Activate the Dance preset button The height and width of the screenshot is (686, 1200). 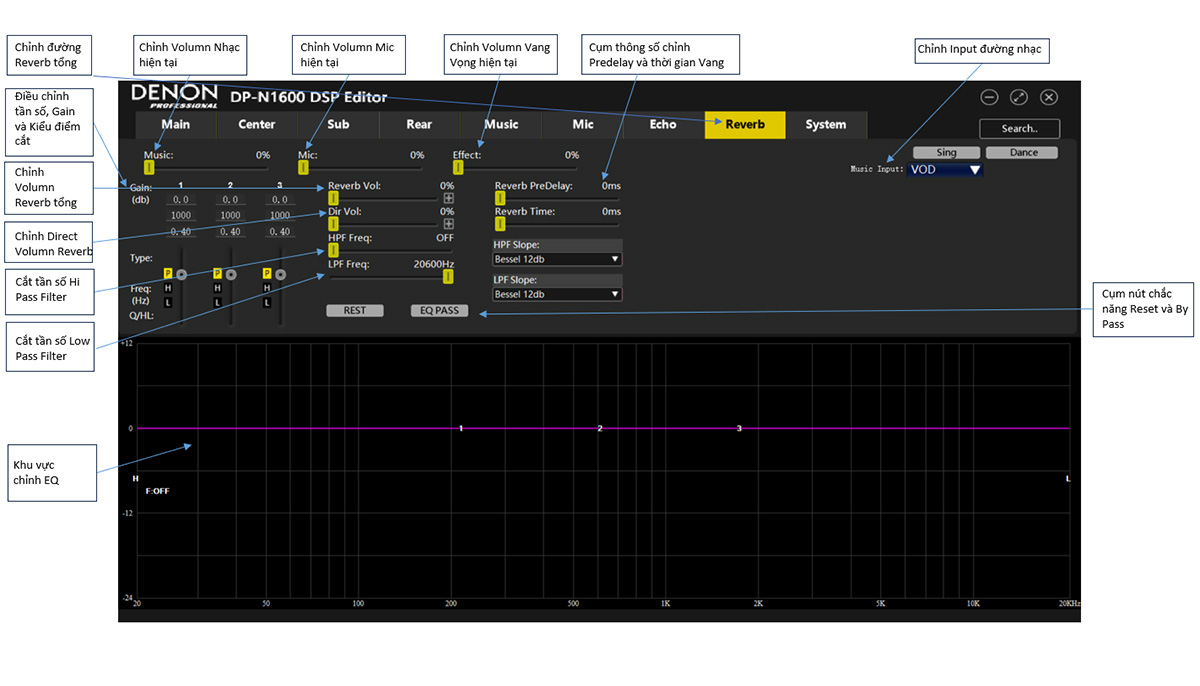(x=1024, y=153)
